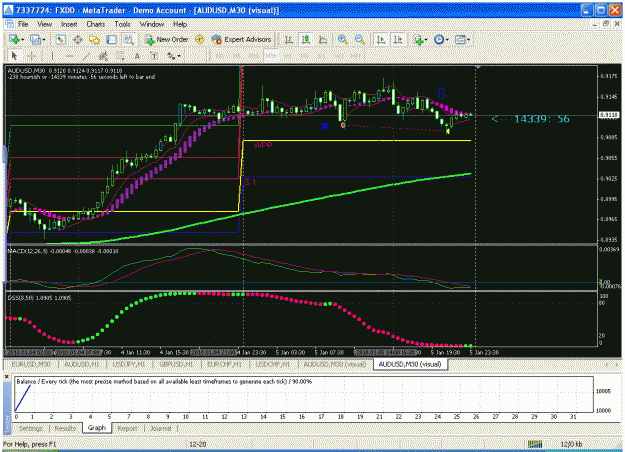625x452 pixels.
Task: Switch chart to Bar Chart style
Action: [289, 39]
